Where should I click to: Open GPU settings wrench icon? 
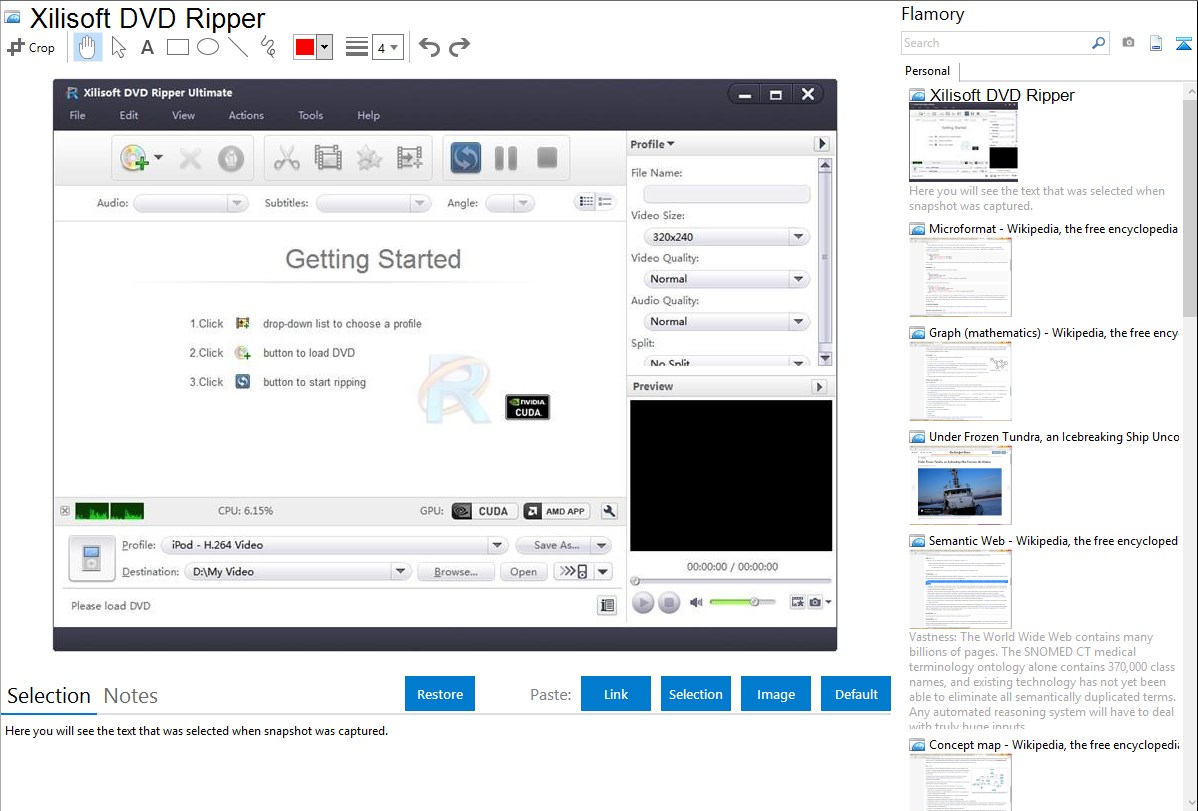pyautogui.click(x=609, y=511)
